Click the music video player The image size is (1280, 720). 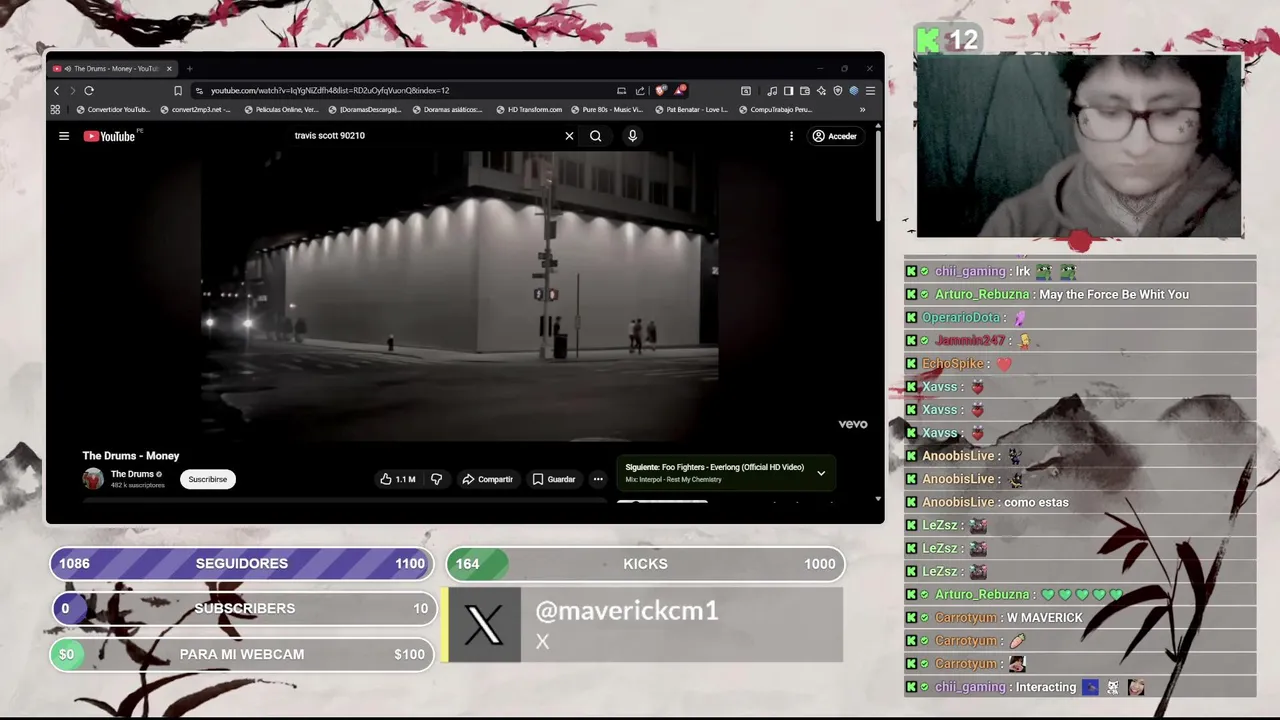point(460,295)
